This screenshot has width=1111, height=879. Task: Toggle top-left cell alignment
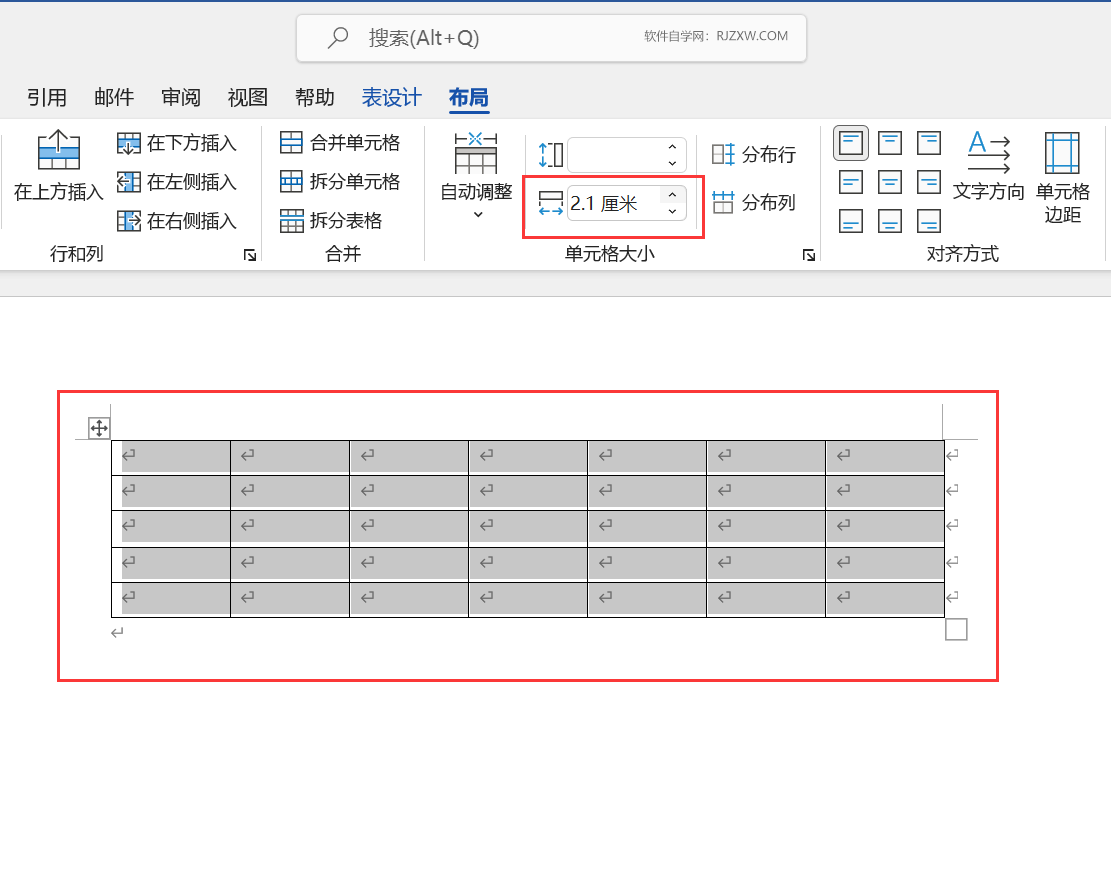coord(850,142)
